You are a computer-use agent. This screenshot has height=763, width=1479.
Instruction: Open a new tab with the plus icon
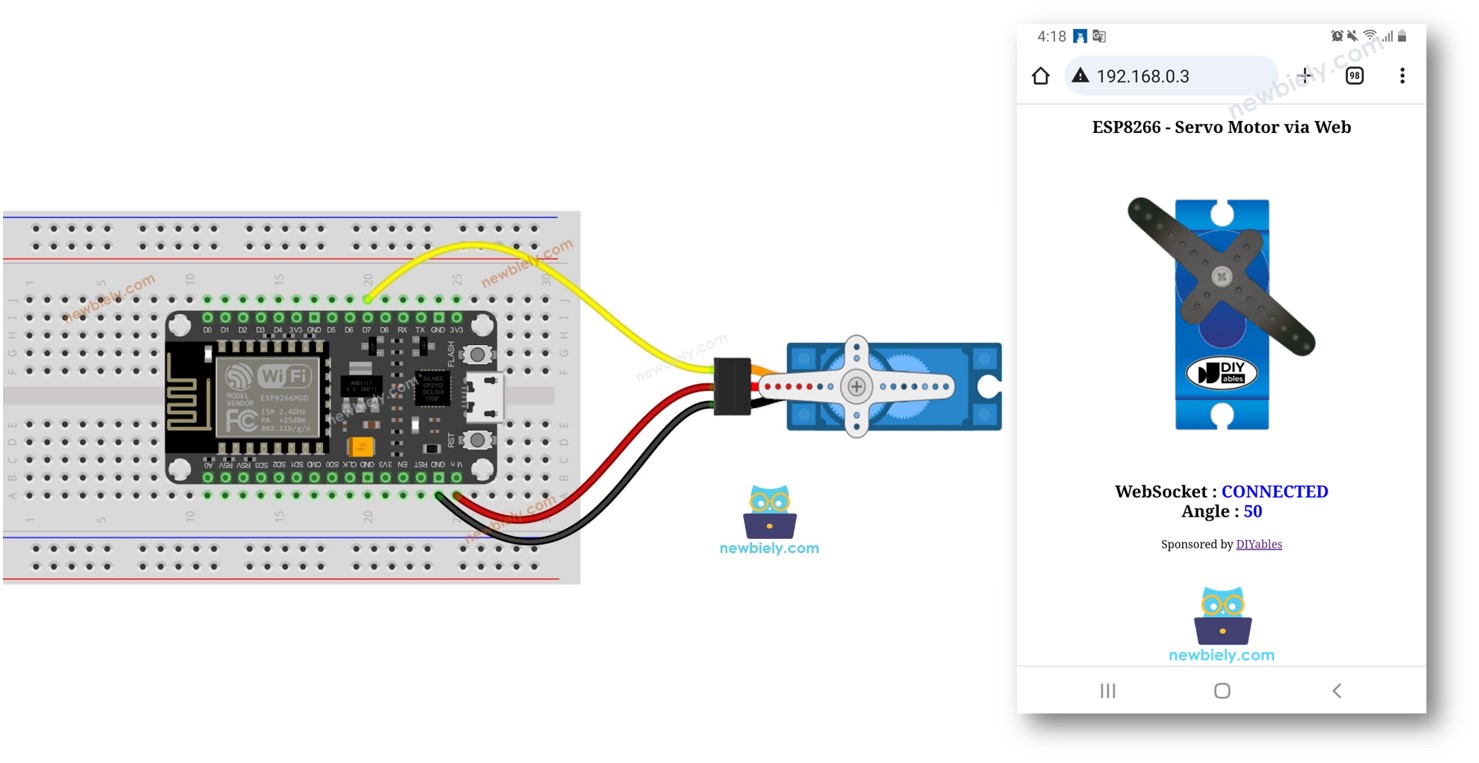(x=1304, y=75)
